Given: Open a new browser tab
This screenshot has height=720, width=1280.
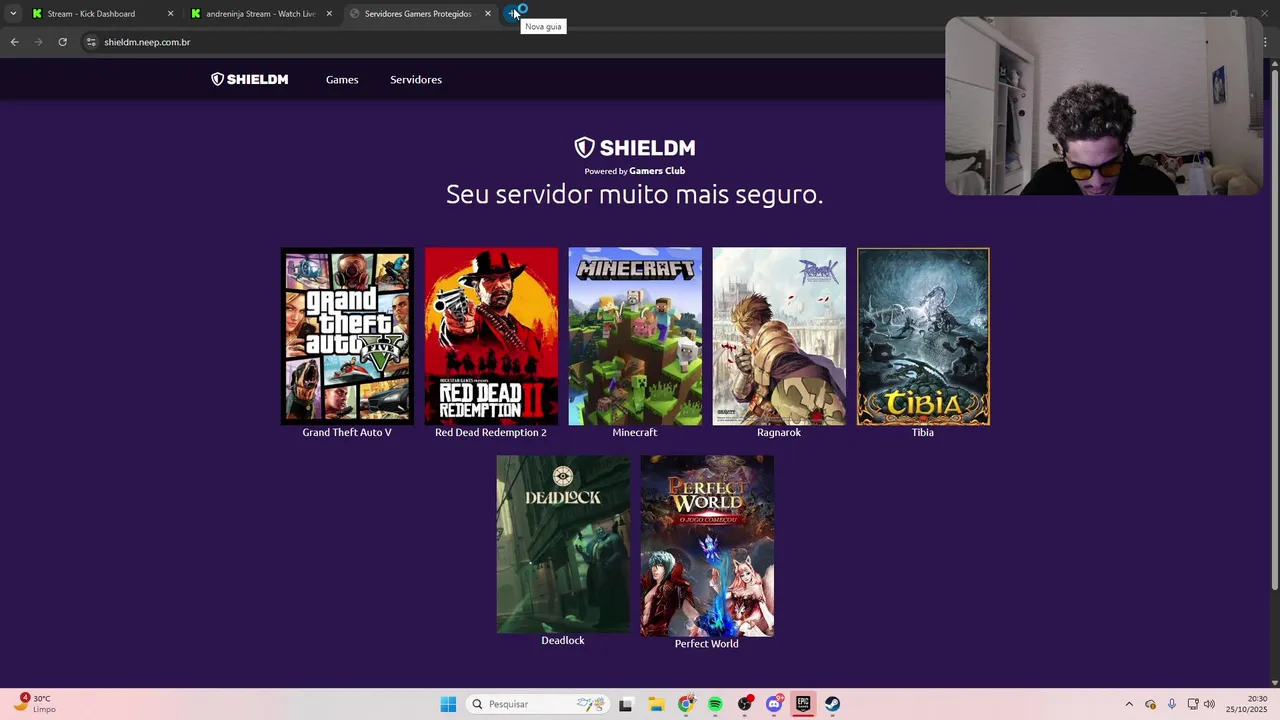Looking at the screenshot, I should tap(513, 14).
